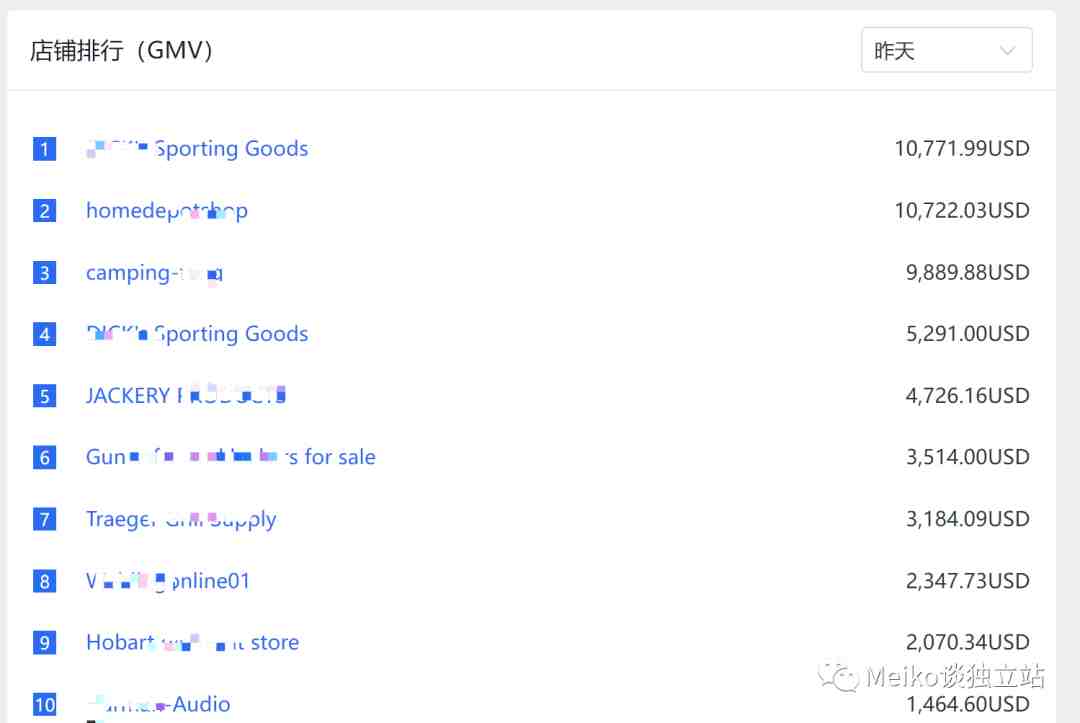Viewport: 1080px width, 723px height.
Task: Click rank 1 badge icon
Action: click(44, 149)
